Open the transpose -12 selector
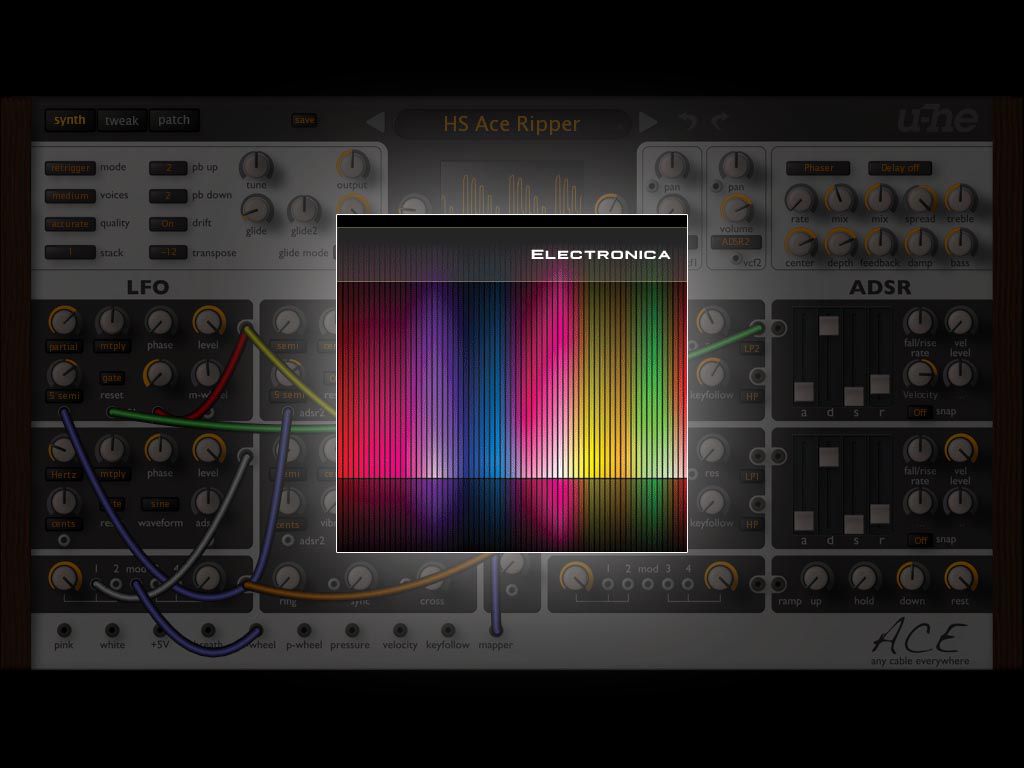 [x=168, y=252]
